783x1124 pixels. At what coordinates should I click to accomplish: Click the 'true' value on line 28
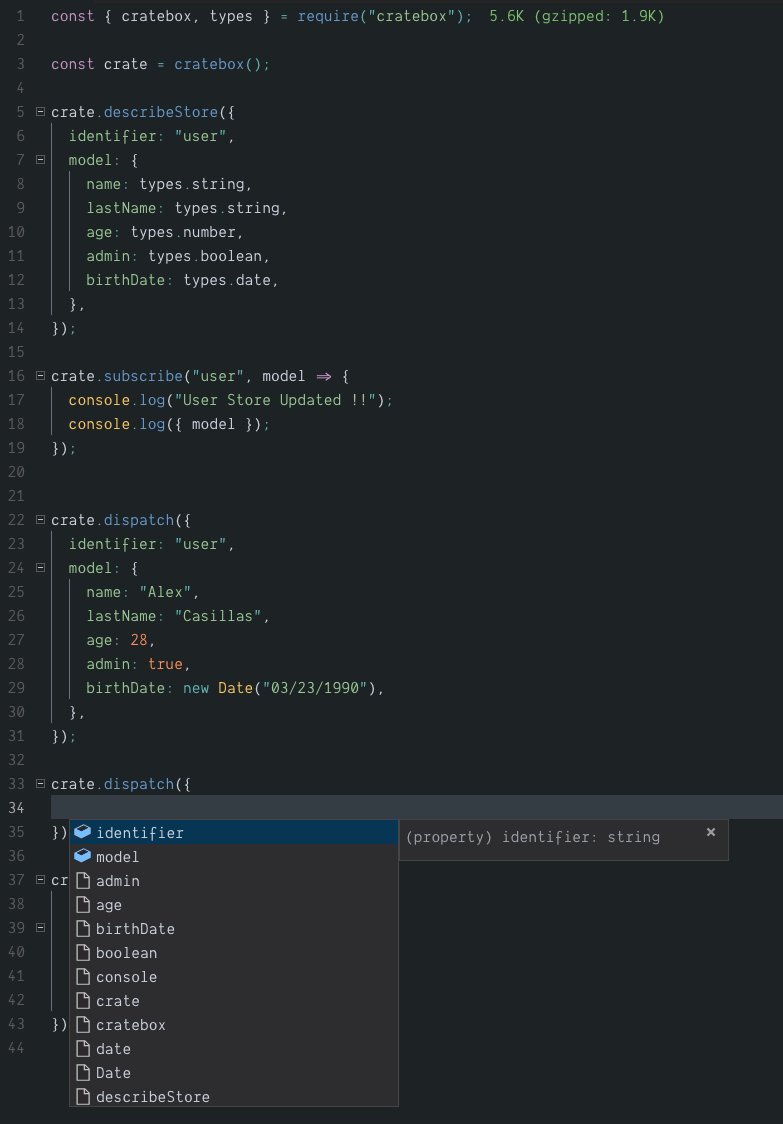(165, 664)
